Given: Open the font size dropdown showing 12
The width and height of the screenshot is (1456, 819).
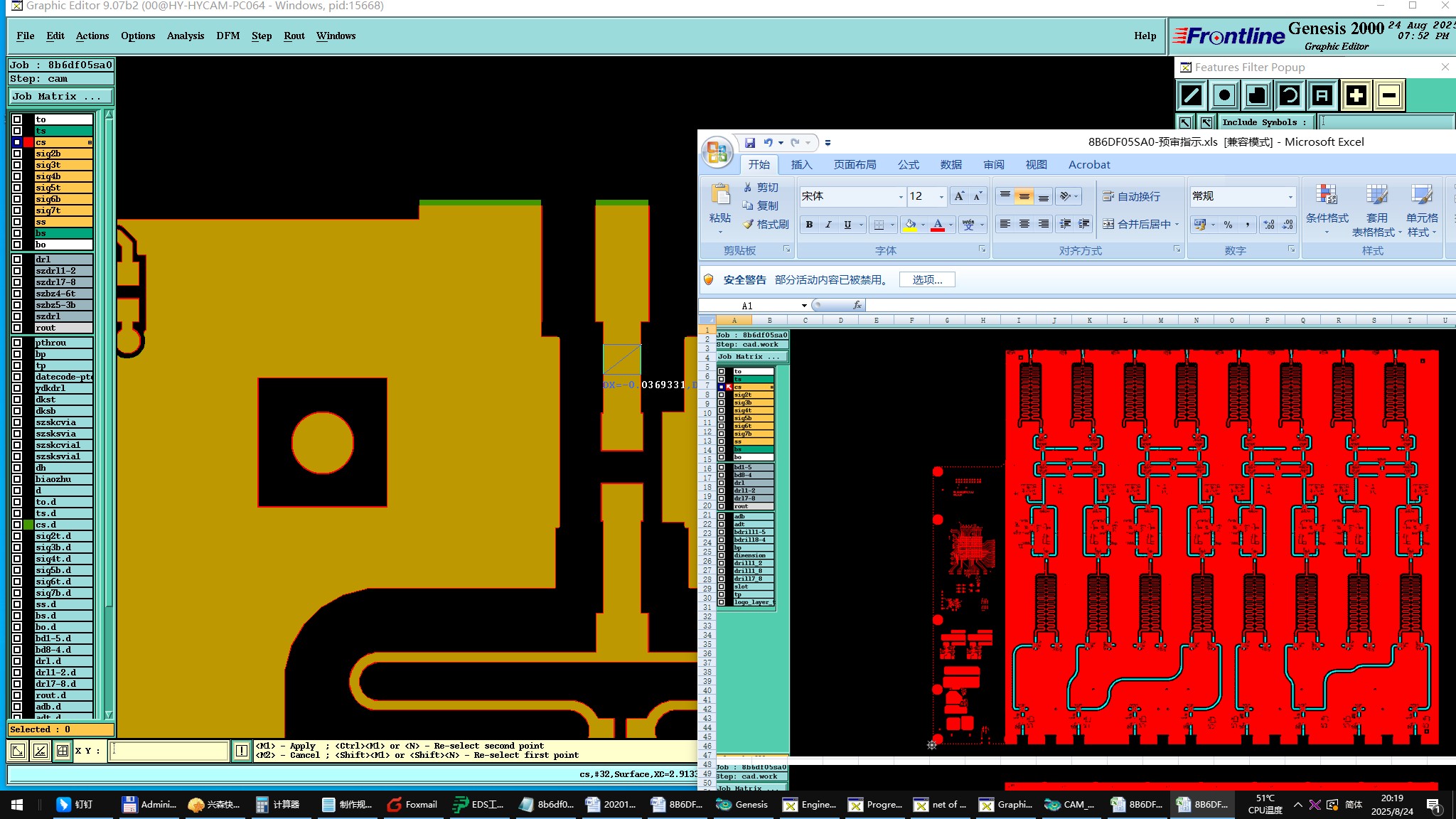Looking at the screenshot, I should (x=941, y=197).
